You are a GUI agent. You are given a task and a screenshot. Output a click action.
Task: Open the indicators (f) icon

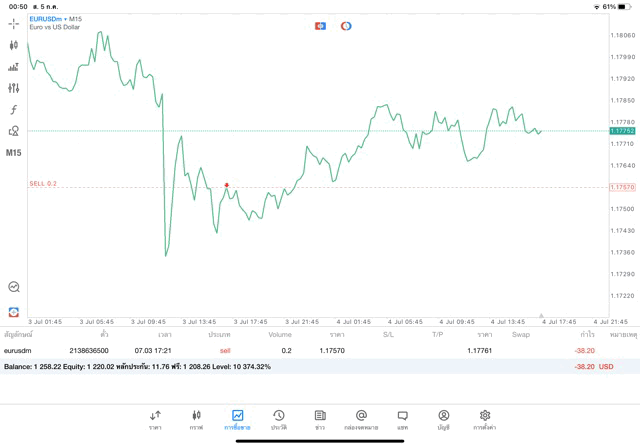pos(13,110)
